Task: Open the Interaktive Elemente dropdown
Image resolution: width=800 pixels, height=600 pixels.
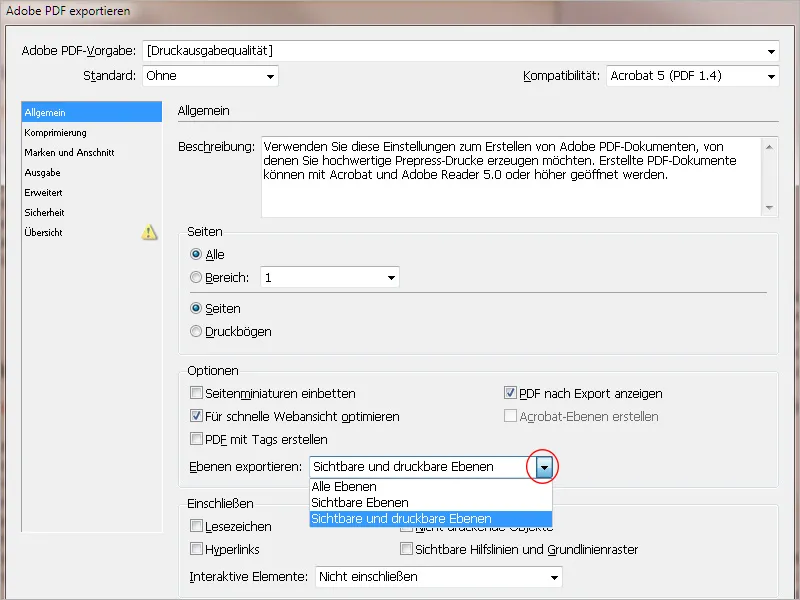Action: point(439,577)
